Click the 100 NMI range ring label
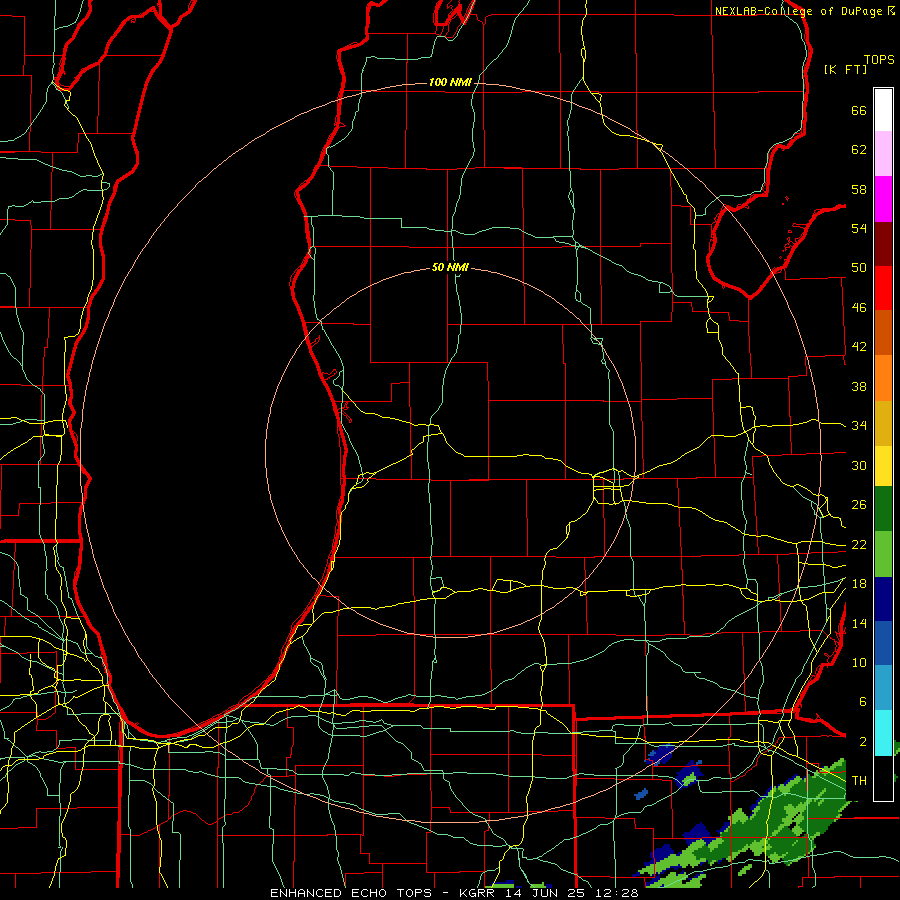 point(450,83)
